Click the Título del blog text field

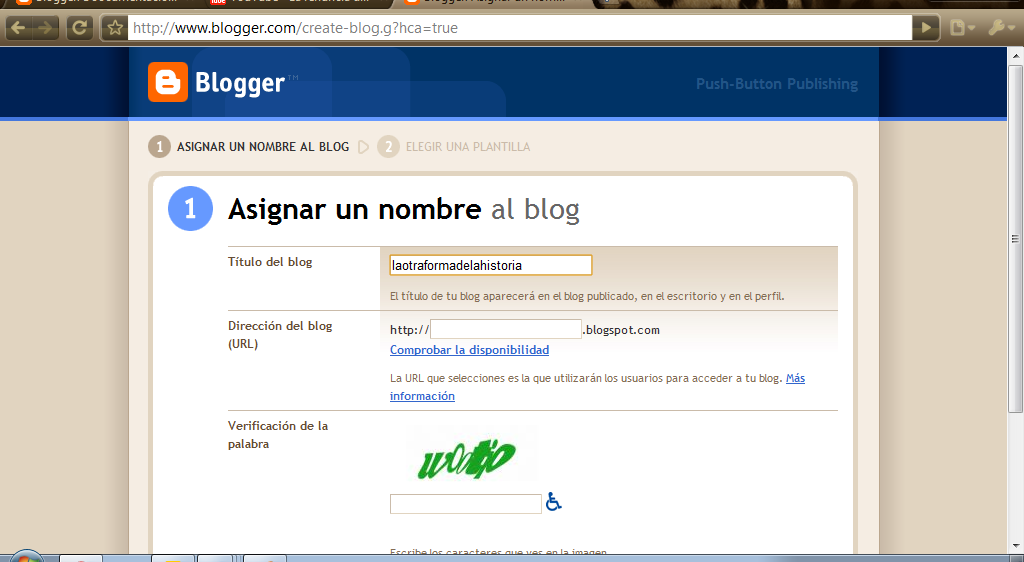491,265
